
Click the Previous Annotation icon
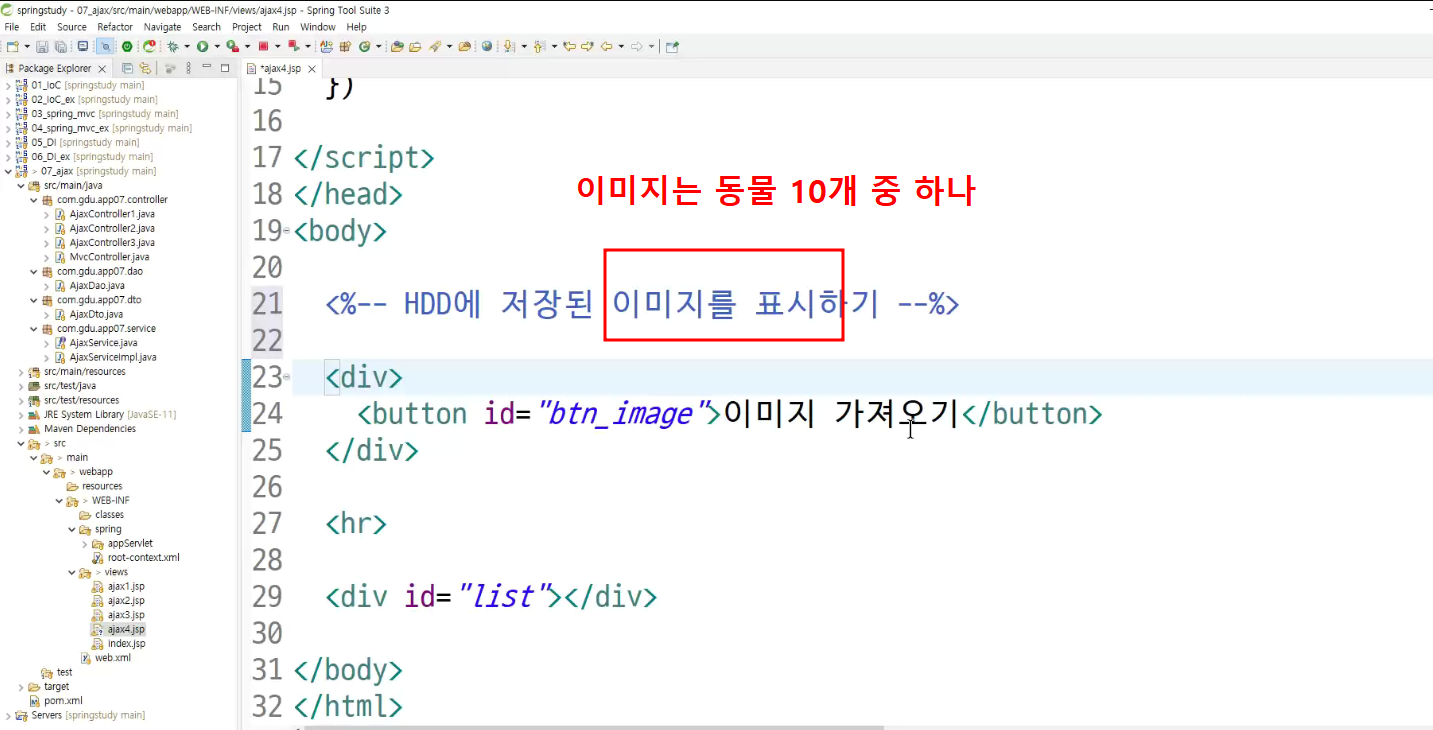point(539,46)
